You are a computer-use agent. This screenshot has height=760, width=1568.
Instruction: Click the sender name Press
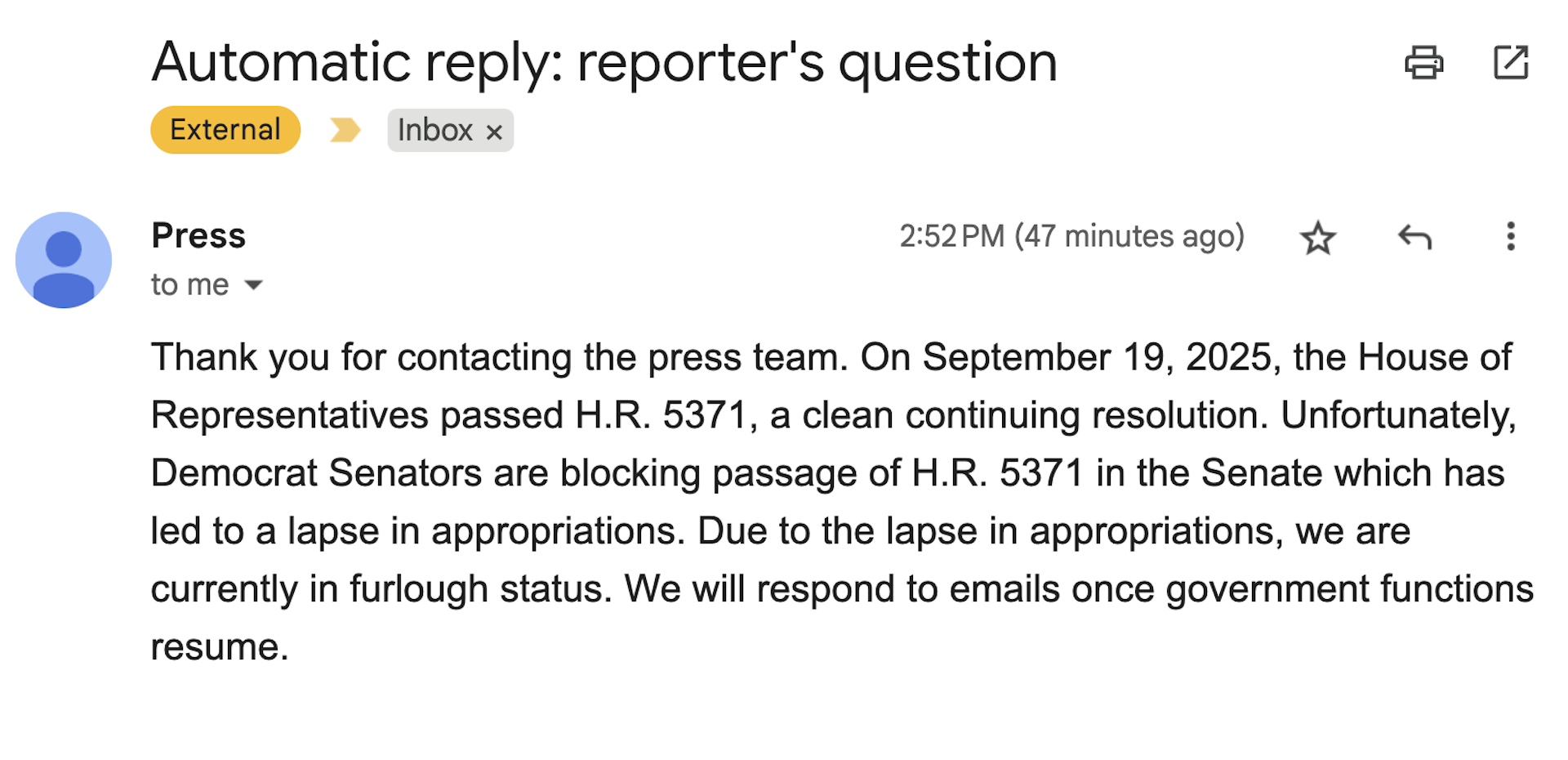(x=198, y=235)
